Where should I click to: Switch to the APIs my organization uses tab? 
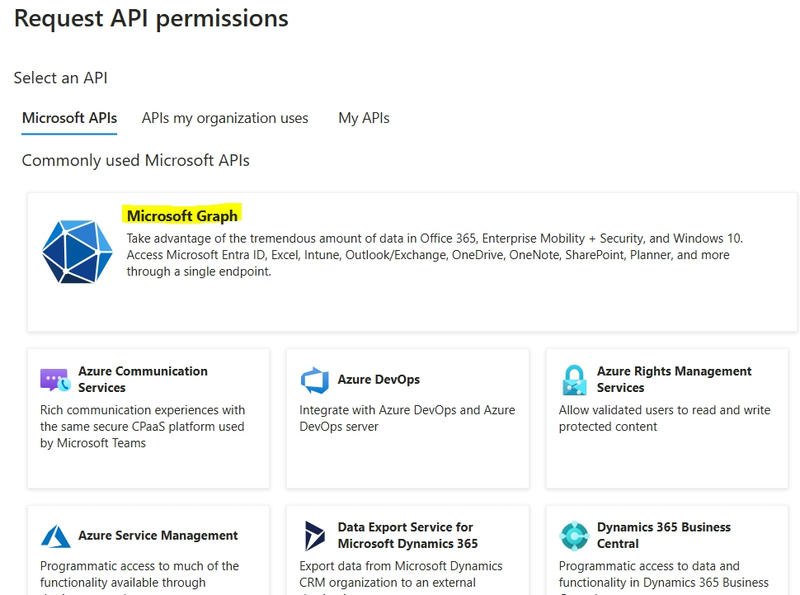coord(225,117)
